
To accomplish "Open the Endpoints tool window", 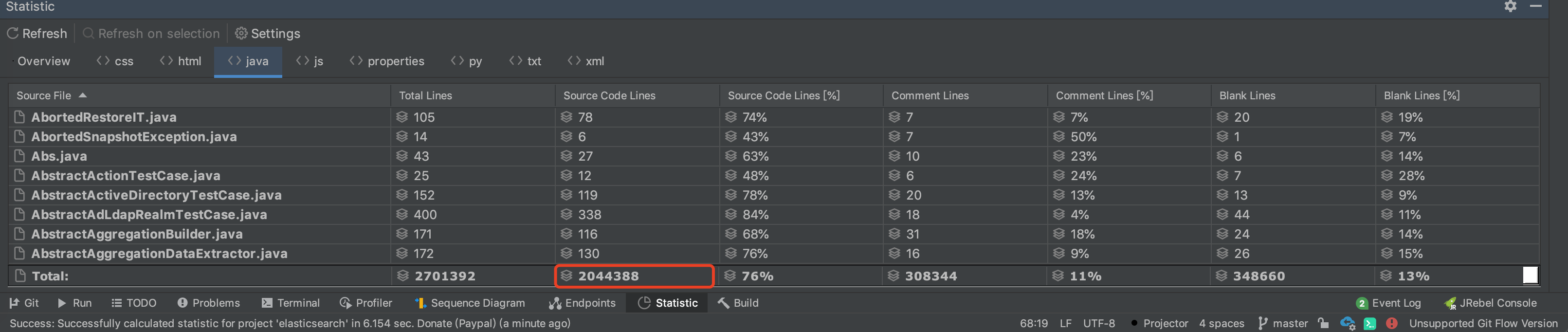I will pos(582,303).
